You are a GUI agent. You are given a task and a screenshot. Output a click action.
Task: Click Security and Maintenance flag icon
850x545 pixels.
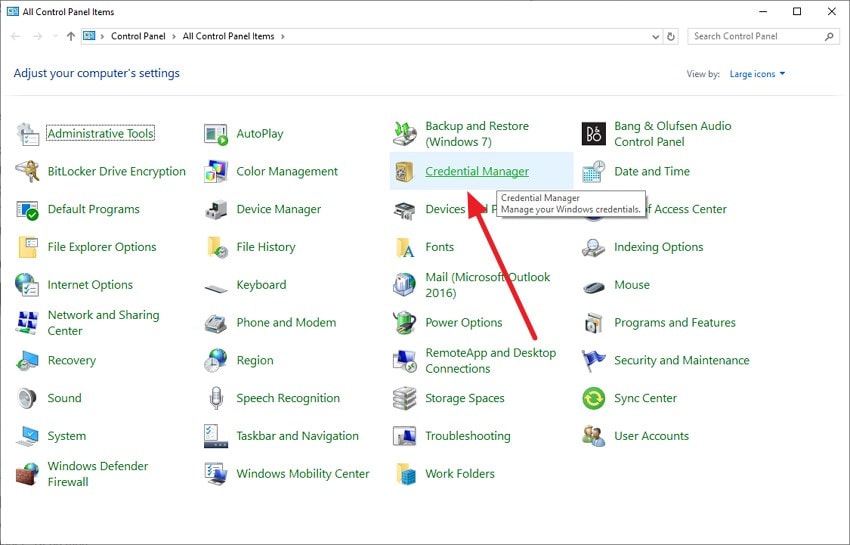point(594,361)
